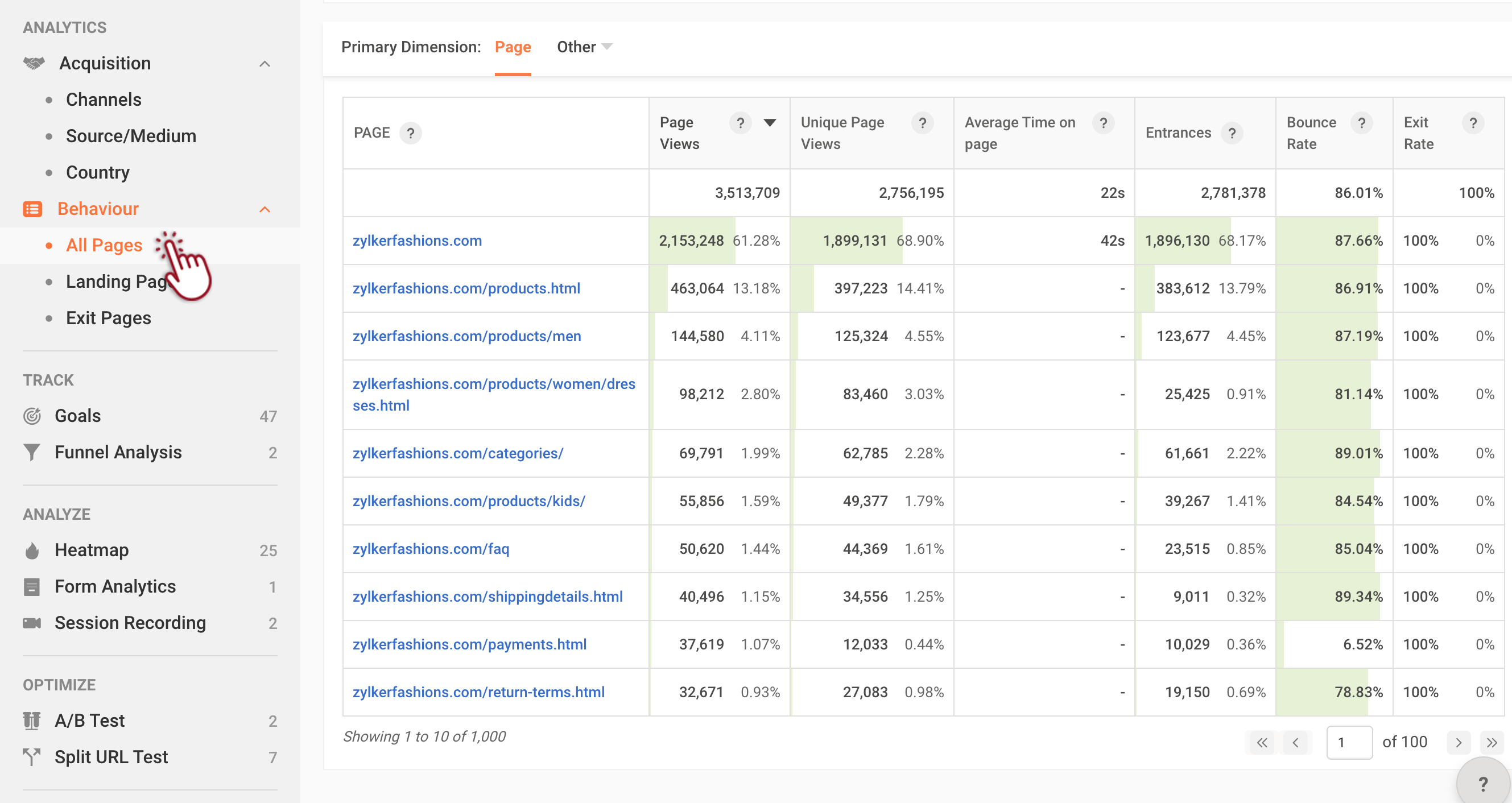Select the Page primary dimension tab

513,47
